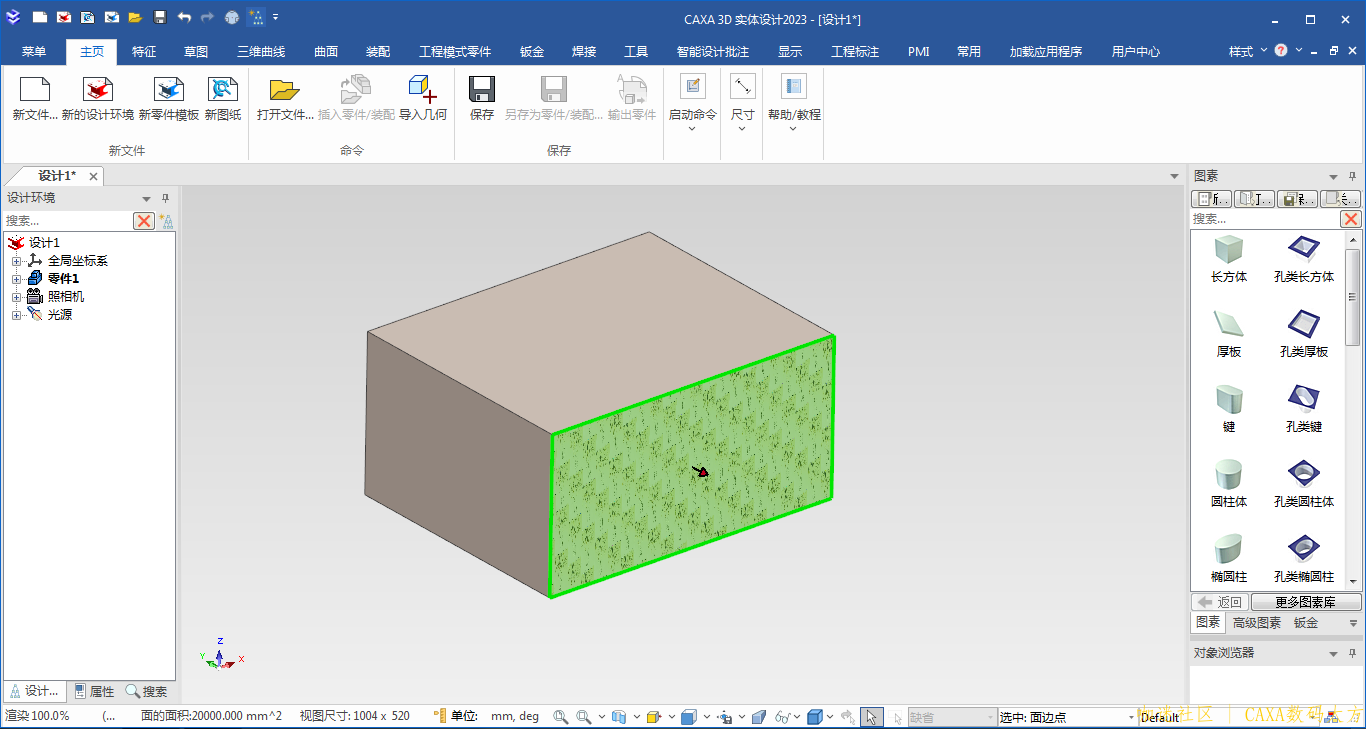
Task: Switch to the 草图 ribbon tab
Action: pyautogui.click(x=196, y=52)
